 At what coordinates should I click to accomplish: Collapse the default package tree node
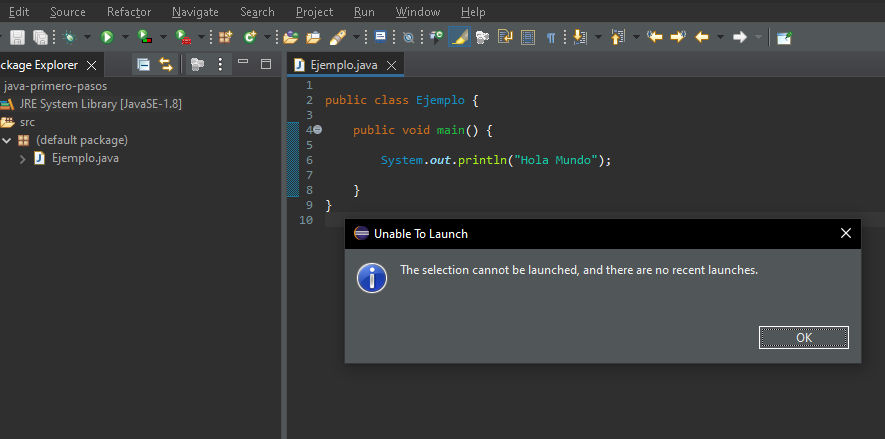7,140
